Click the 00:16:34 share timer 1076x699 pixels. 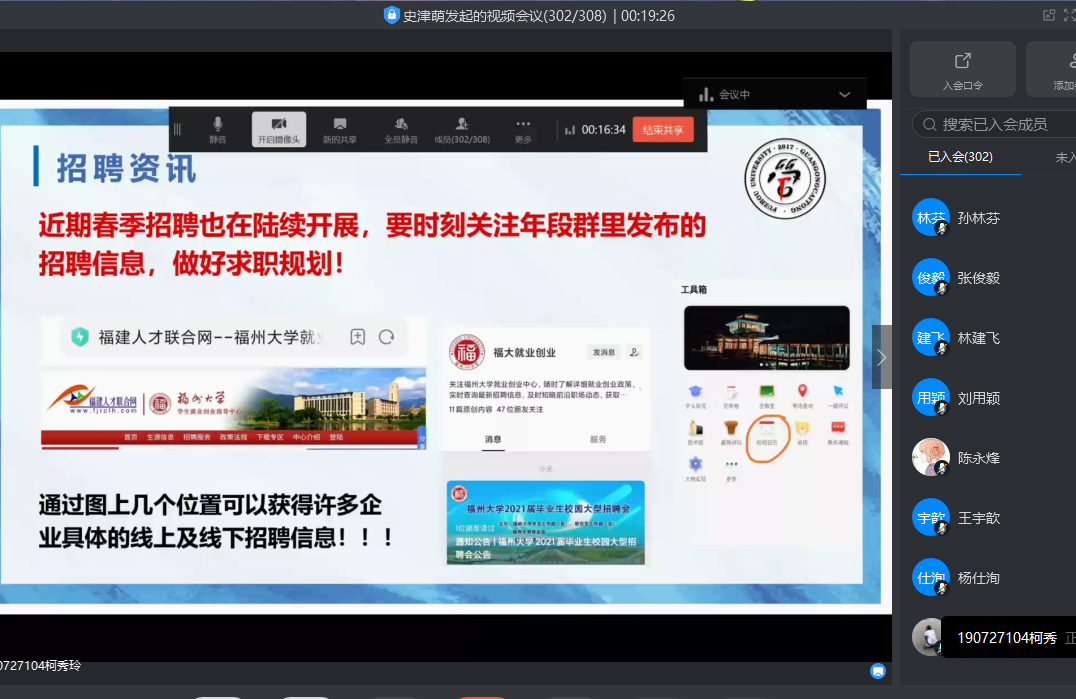[x=604, y=130]
